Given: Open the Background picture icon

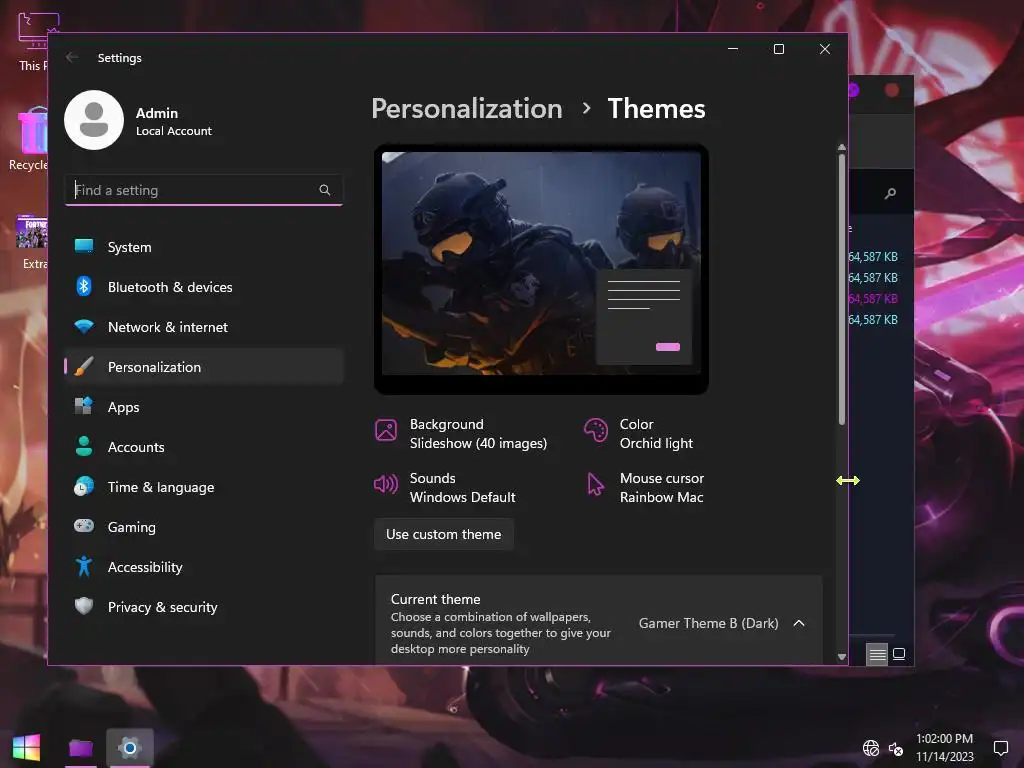Looking at the screenshot, I should (386, 430).
